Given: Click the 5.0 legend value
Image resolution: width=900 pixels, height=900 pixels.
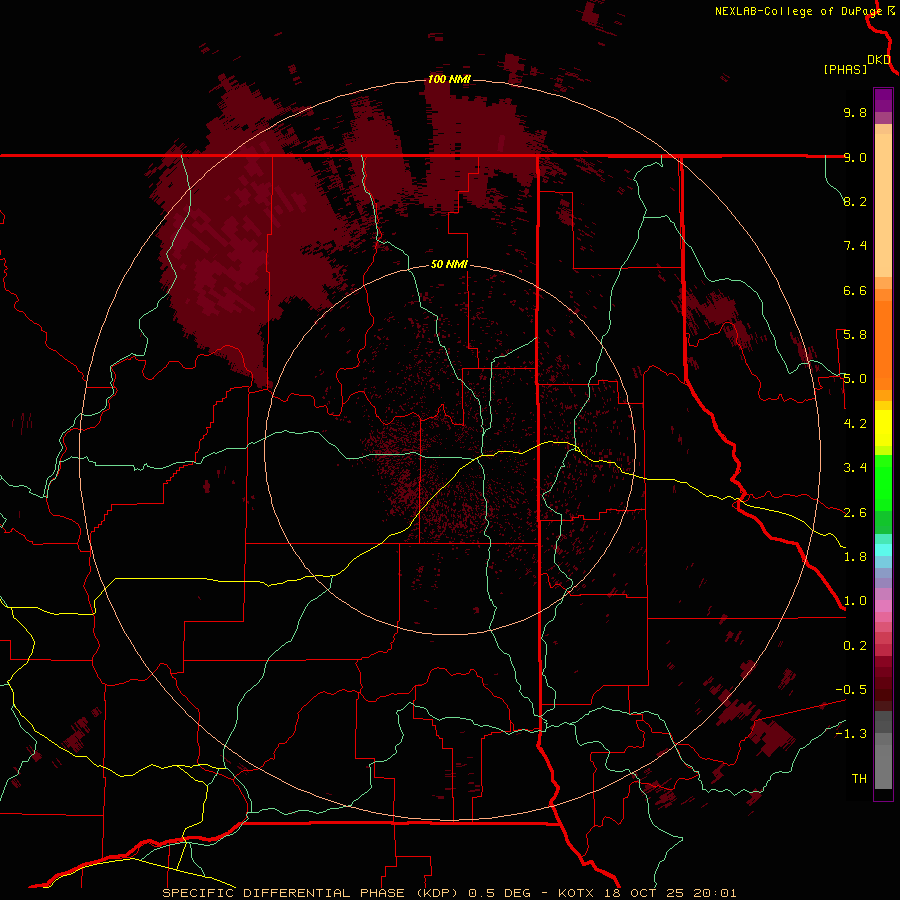Looking at the screenshot, I should [x=855, y=379].
